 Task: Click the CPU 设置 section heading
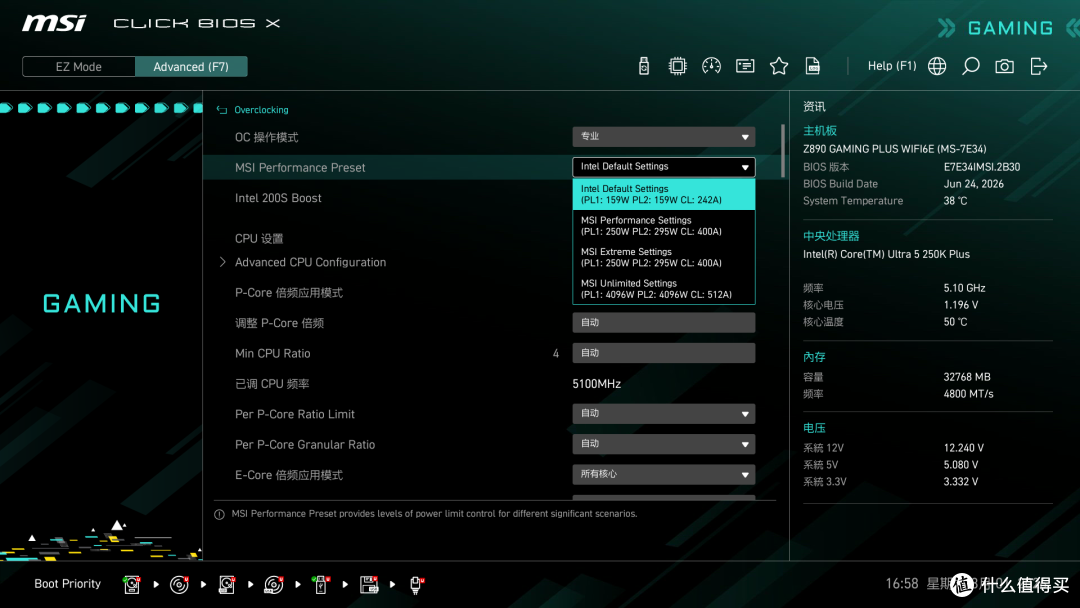(x=259, y=239)
